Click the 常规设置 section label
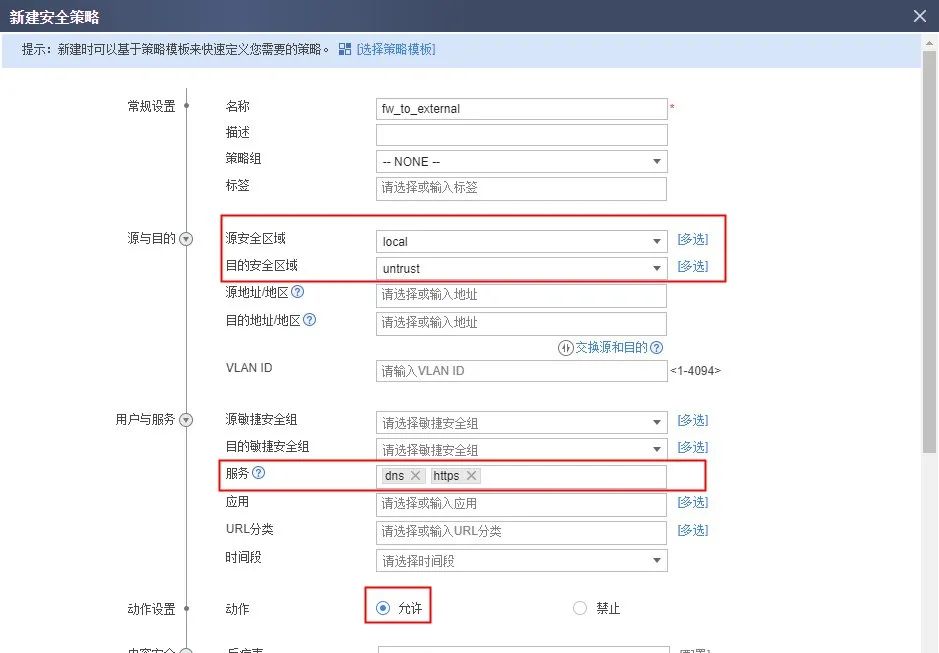 152,106
